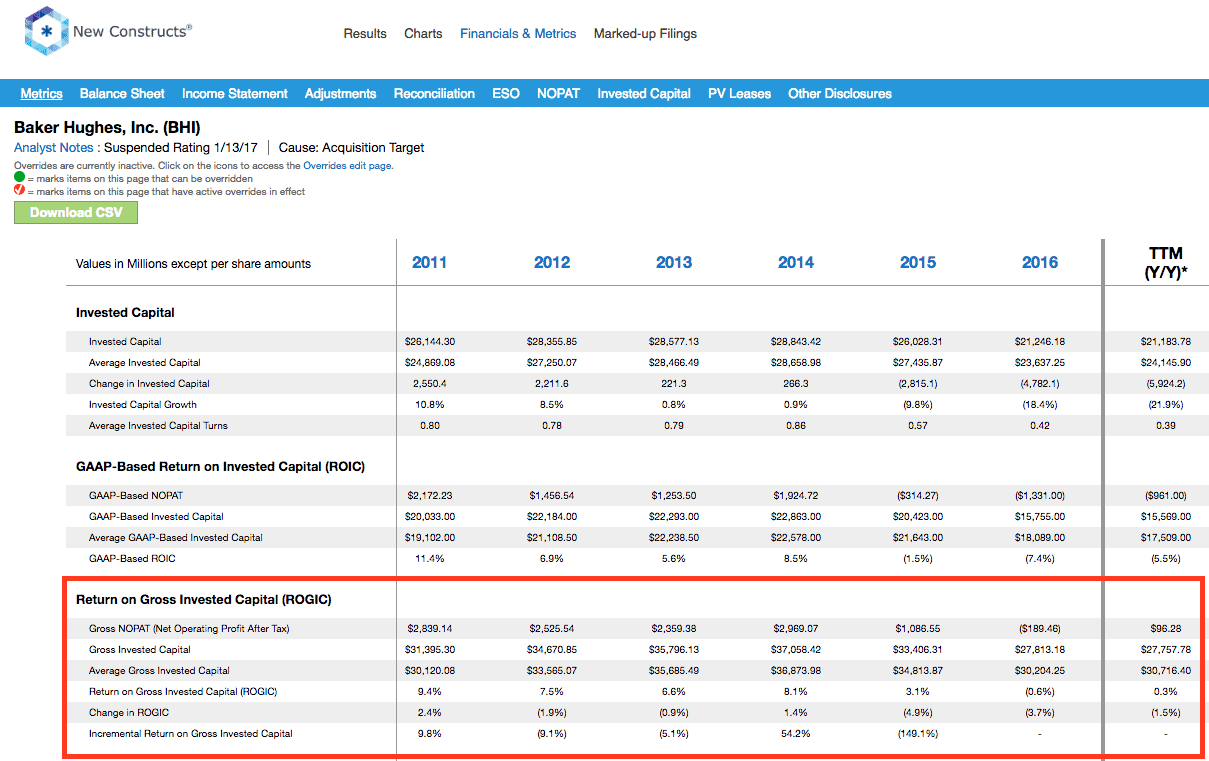Click the 2016 Gross NOPAT value ($189.46)
Image resolution: width=1209 pixels, height=761 pixels.
pyautogui.click(x=1040, y=629)
